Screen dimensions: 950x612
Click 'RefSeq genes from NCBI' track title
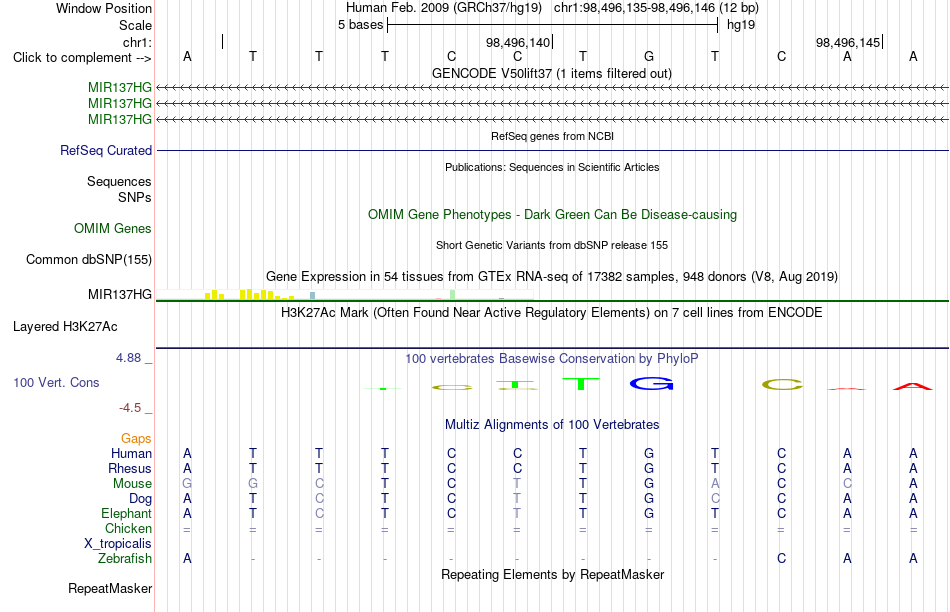click(553, 136)
